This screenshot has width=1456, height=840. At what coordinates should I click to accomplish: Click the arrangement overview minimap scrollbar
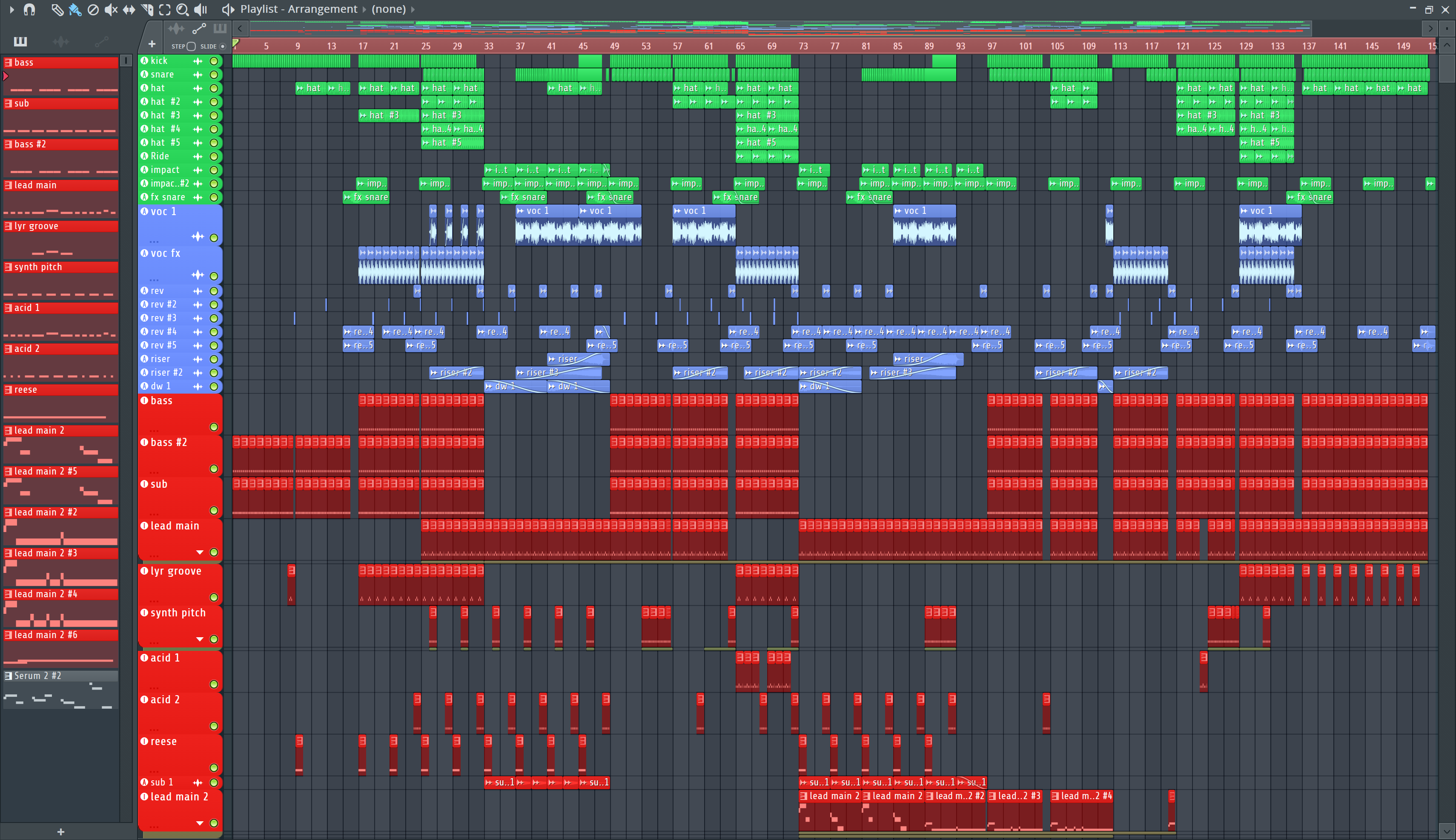pos(780,28)
